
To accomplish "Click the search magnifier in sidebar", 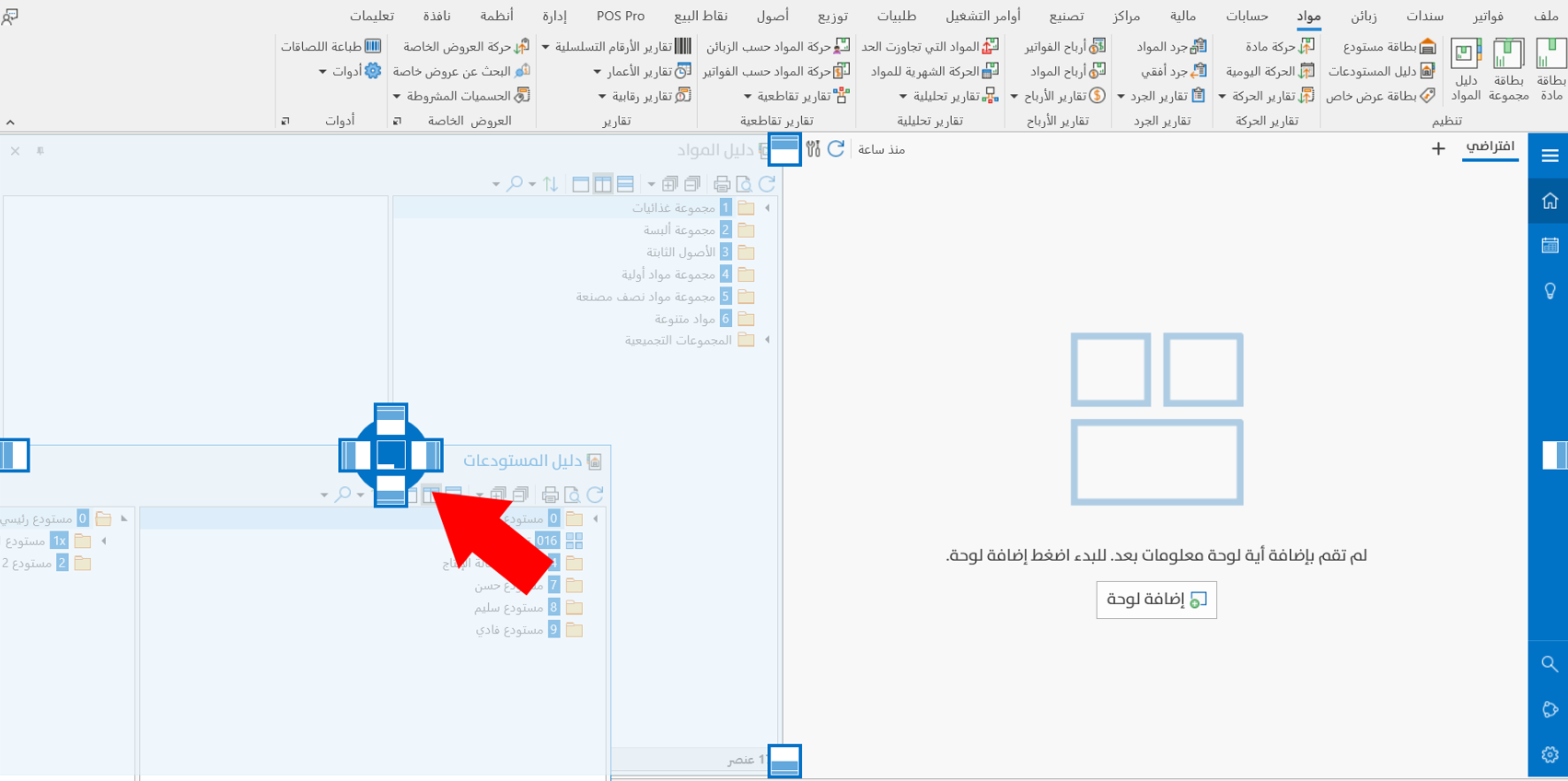I will [1550, 664].
